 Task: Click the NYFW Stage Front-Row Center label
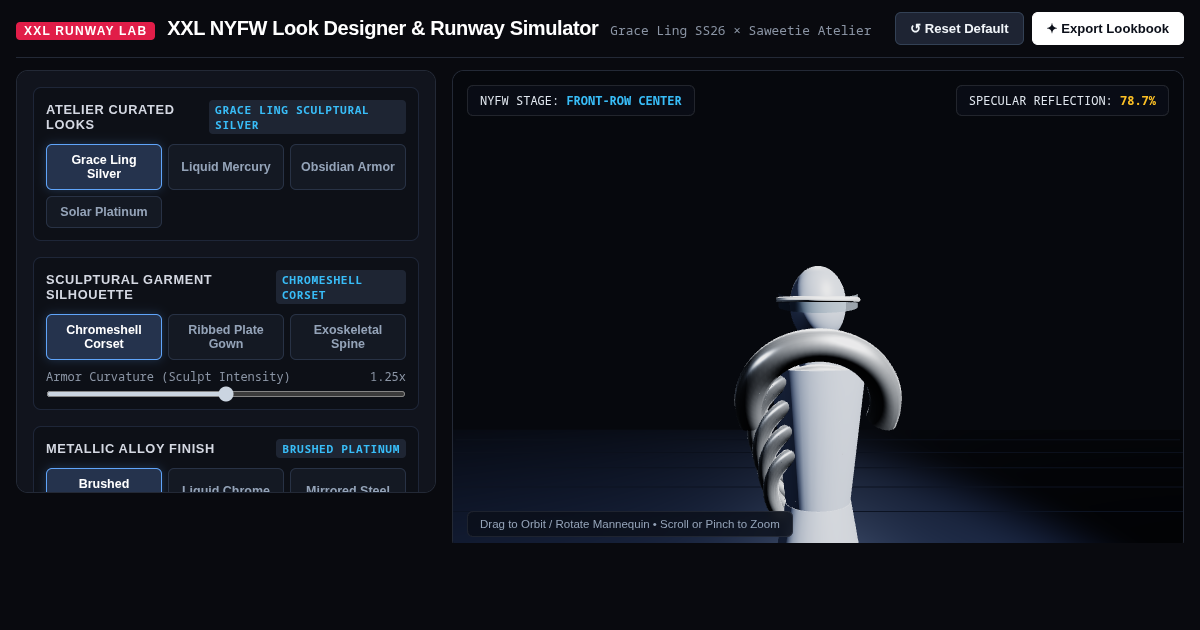581,101
